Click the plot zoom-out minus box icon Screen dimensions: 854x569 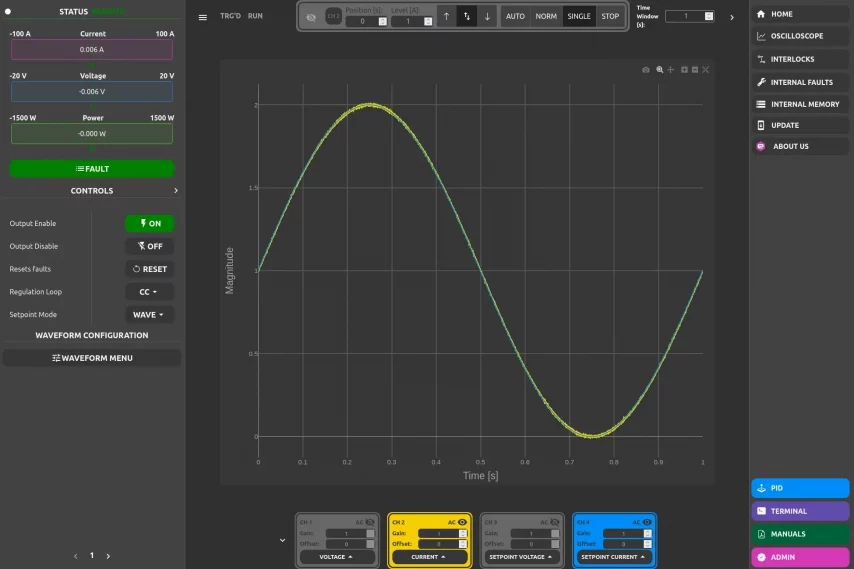coord(695,70)
